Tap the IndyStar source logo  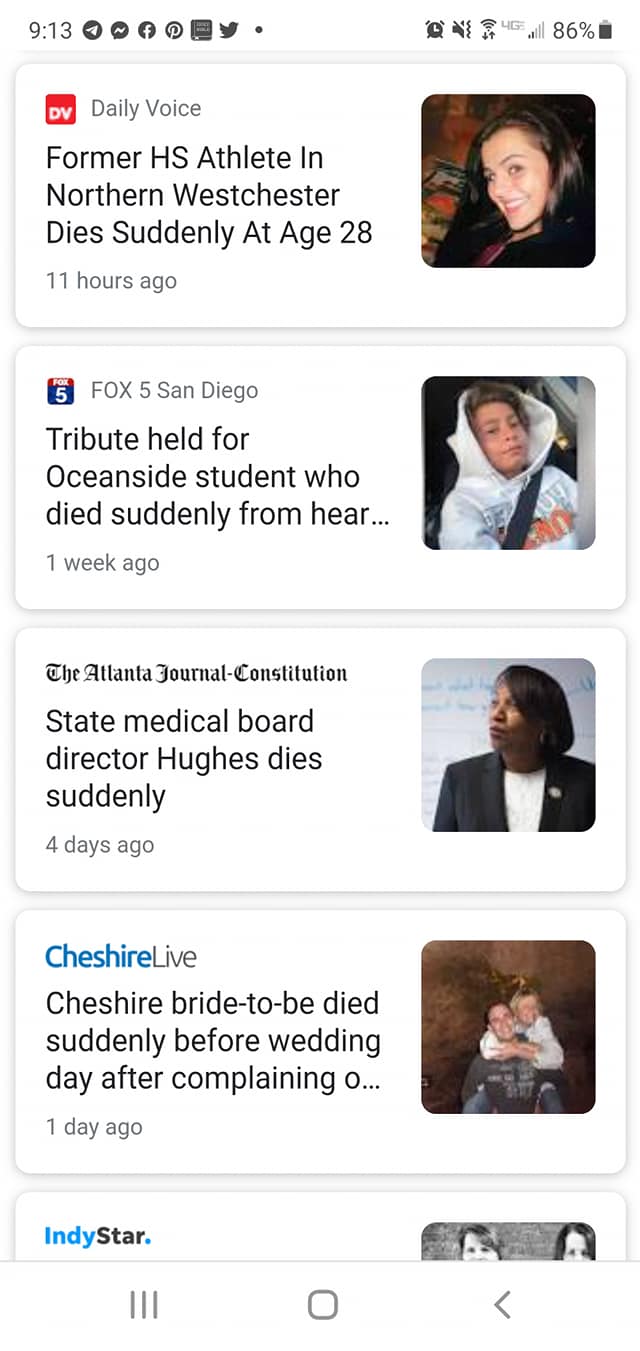[98, 1236]
